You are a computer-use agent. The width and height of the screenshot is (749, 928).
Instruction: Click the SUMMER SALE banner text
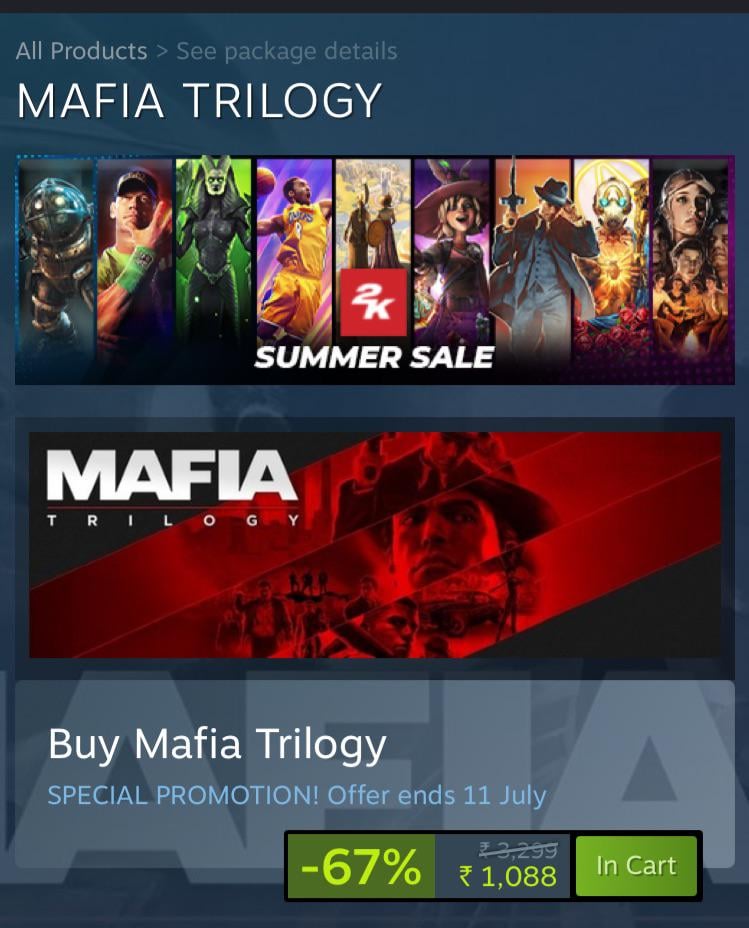[374, 357]
